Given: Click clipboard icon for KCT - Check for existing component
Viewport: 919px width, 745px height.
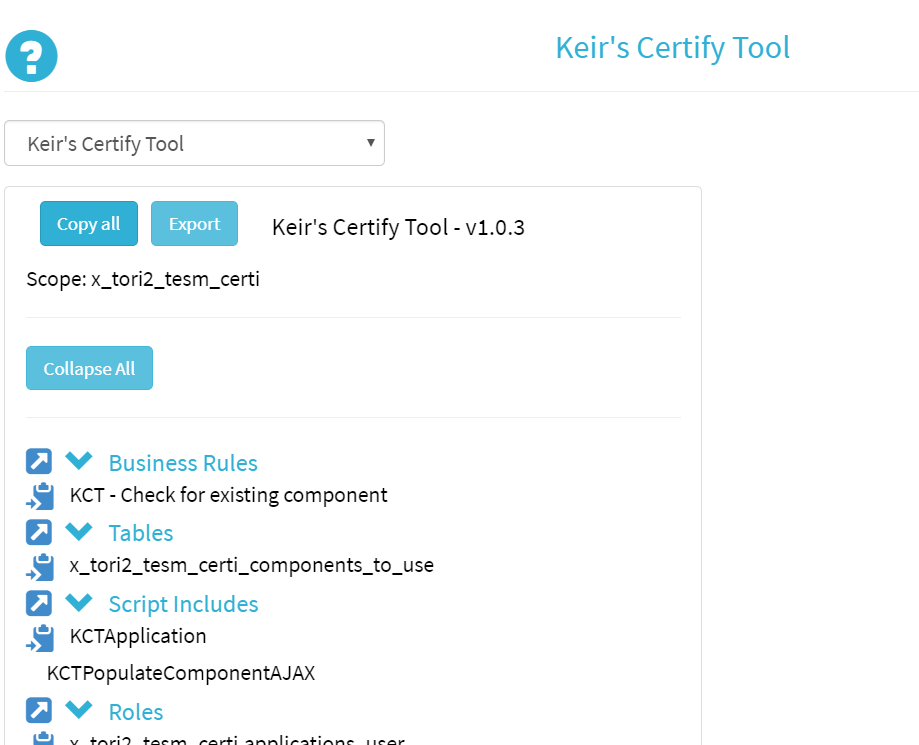Looking at the screenshot, I should point(41,496).
